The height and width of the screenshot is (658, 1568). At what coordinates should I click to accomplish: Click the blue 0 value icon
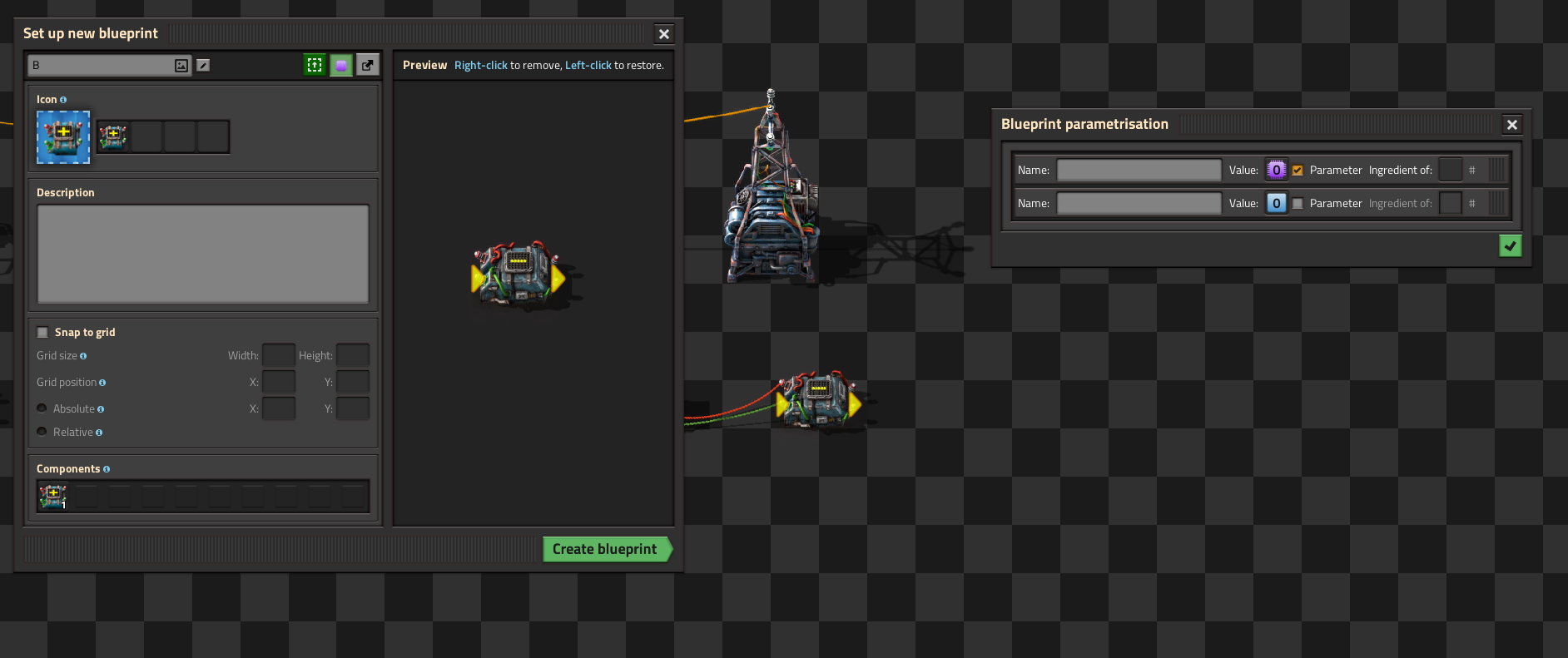click(1277, 203)
